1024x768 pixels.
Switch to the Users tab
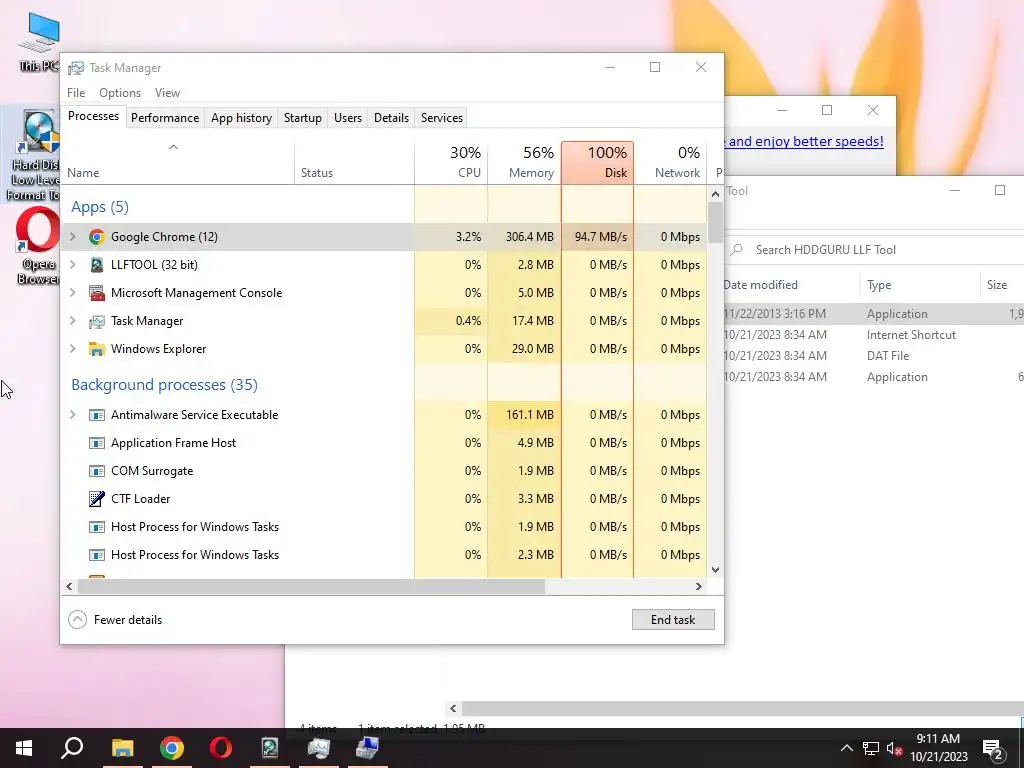[x=347, y=118]
